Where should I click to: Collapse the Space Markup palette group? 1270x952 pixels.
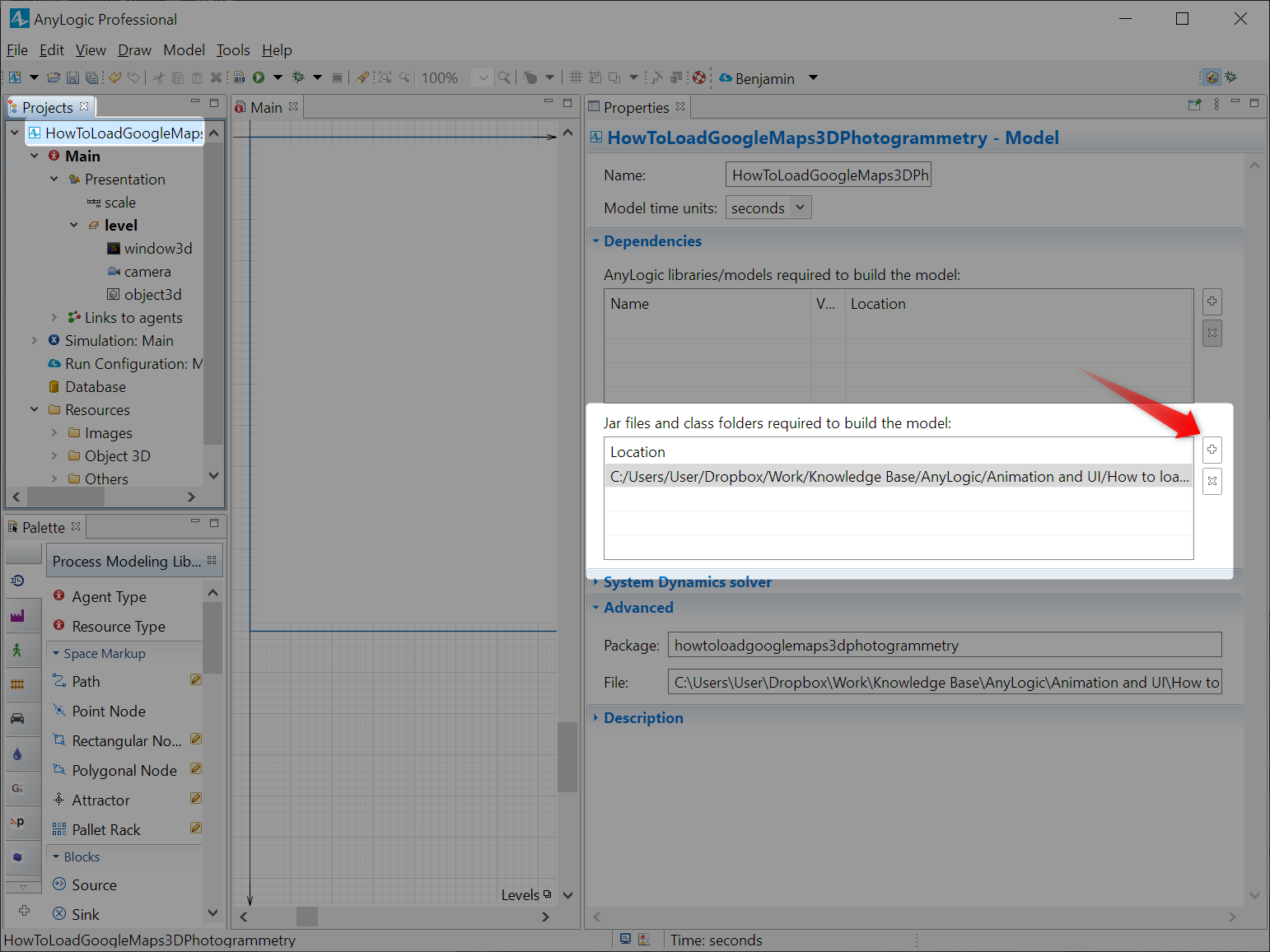pyautogui.click(x=56, y=653)
